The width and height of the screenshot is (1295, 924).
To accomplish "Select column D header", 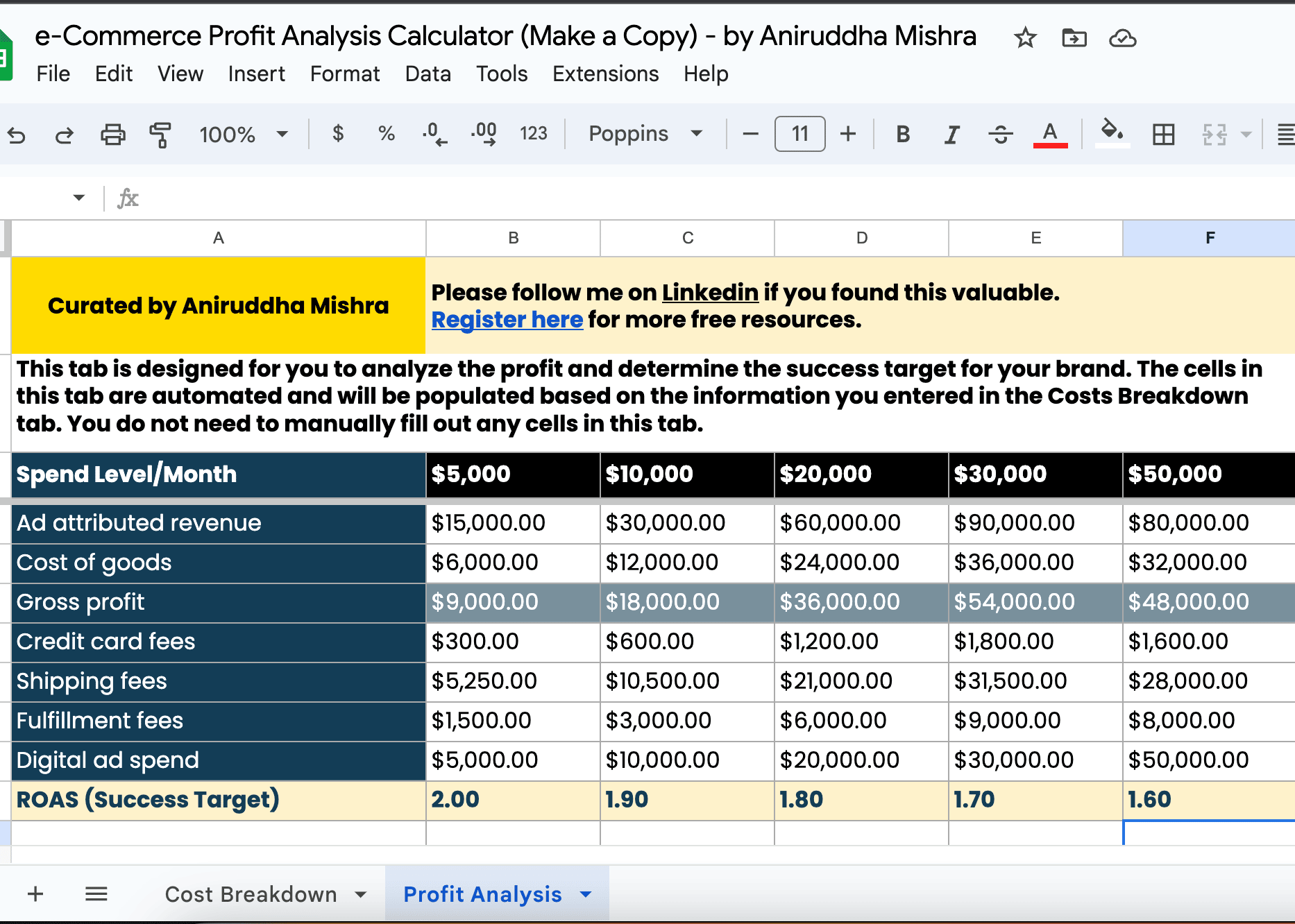I will point(862,238).
